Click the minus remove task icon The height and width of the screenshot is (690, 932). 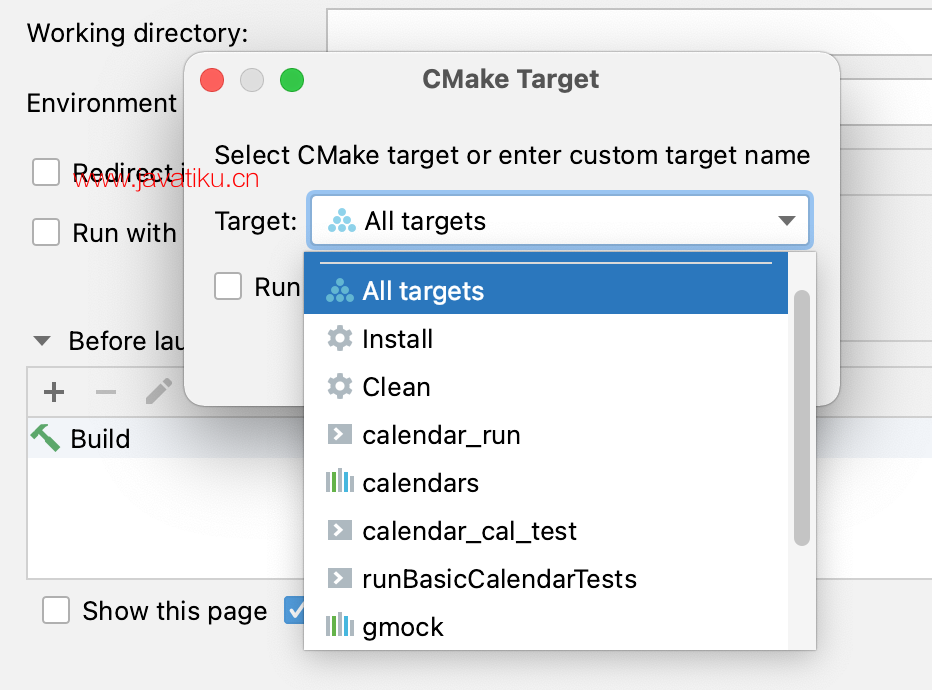[106, 392]
